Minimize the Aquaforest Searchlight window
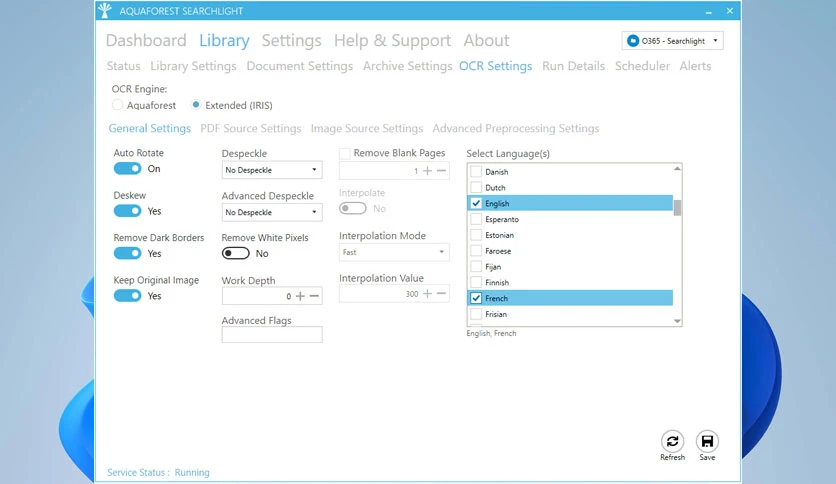836x484 pixels. coord(709,11)
